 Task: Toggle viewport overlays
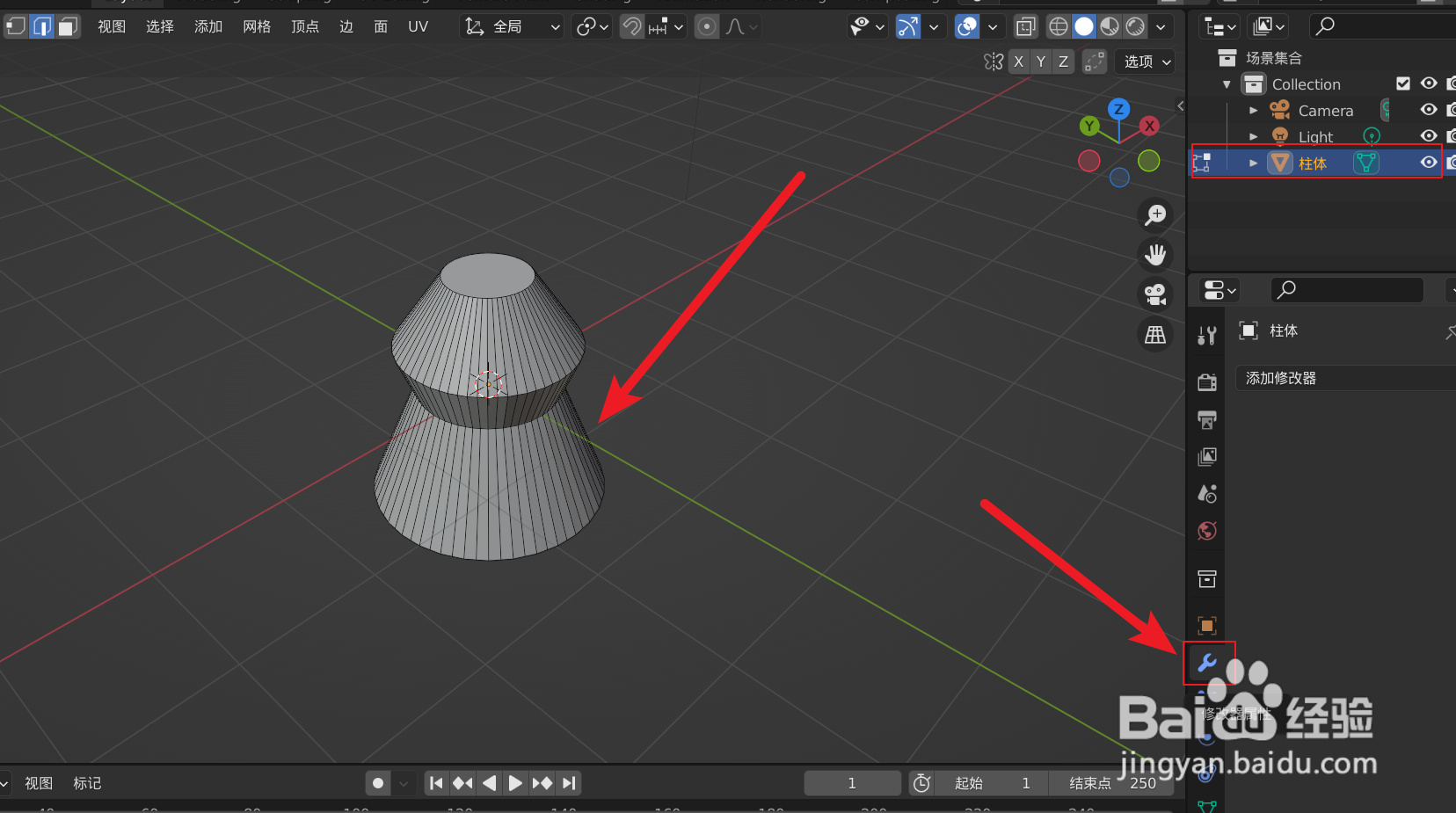(967, 26)
